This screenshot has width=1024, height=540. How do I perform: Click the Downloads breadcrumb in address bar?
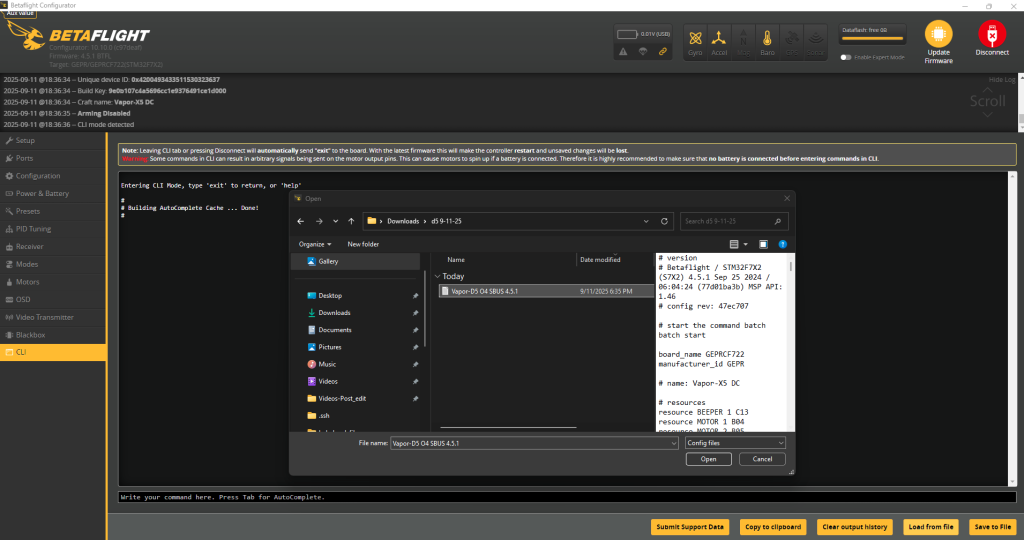403,221
